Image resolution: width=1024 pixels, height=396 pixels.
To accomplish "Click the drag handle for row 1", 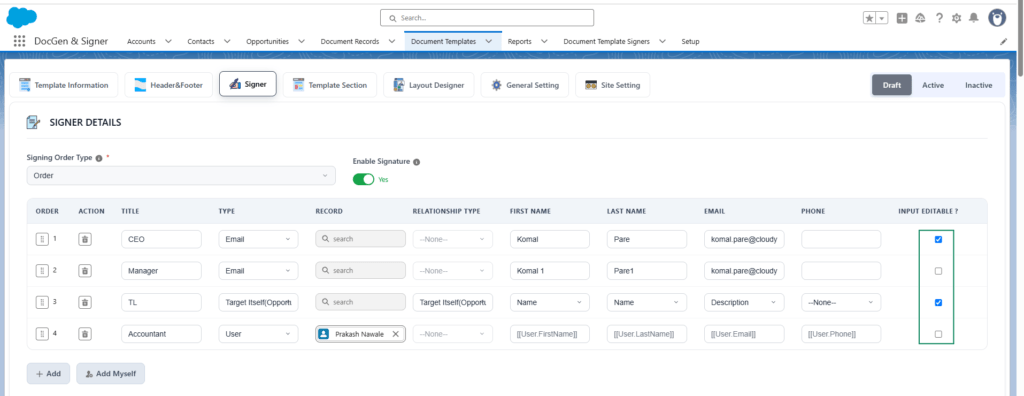I will point(42,239).
